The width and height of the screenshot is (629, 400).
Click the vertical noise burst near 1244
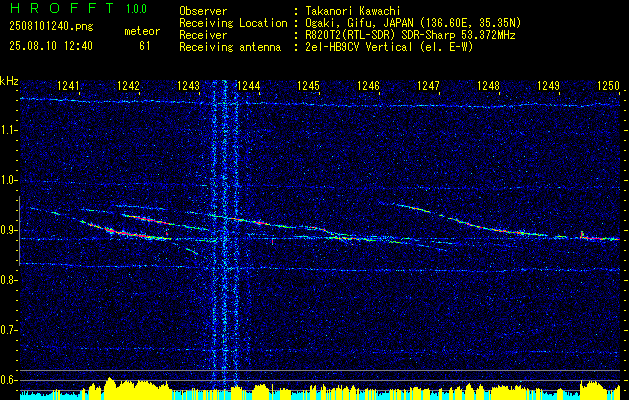click(x=225, y=233)
